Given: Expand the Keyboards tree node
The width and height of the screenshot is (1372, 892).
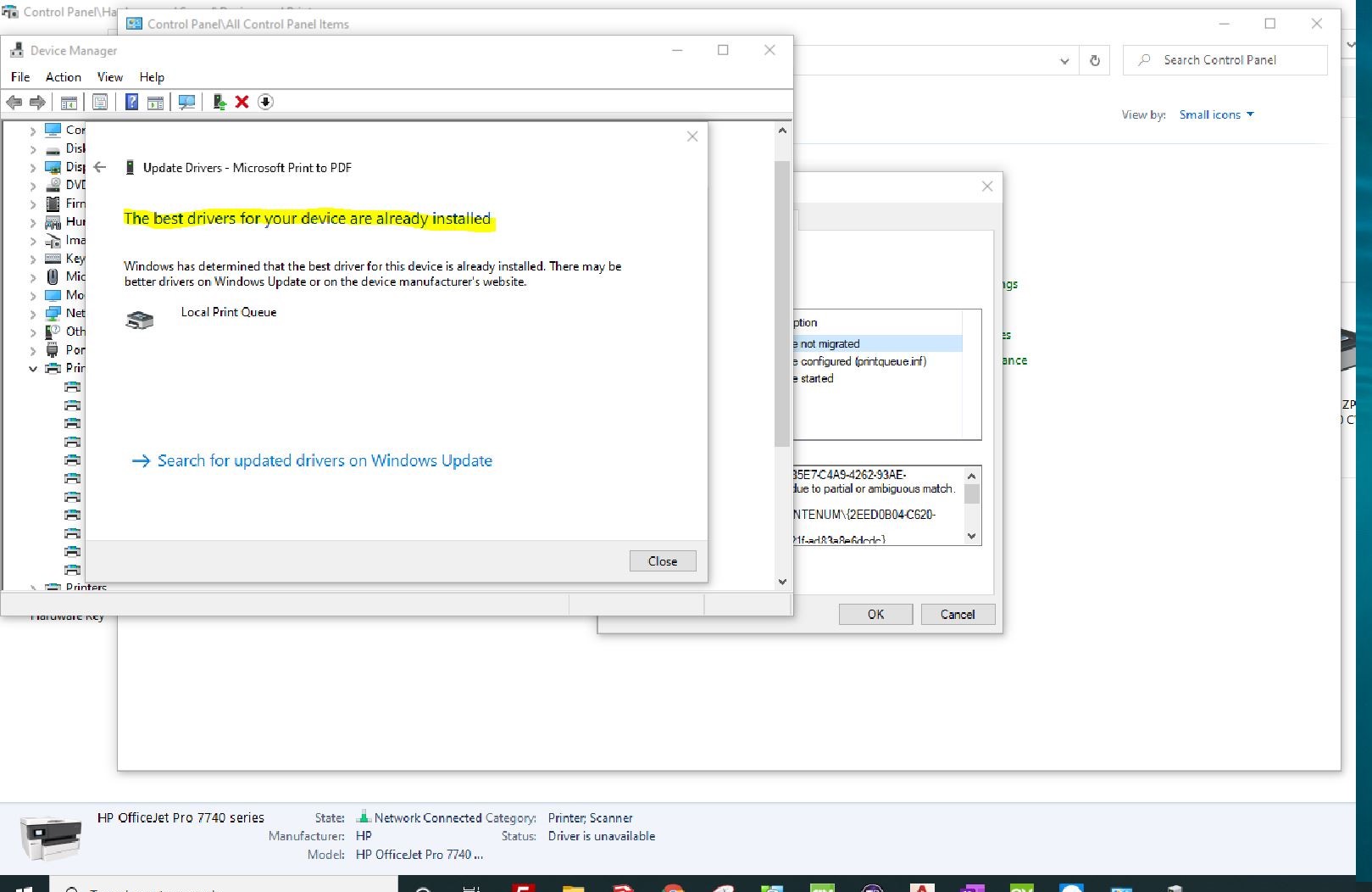Looking at the screenshot, I should click(x=33, y=259).
